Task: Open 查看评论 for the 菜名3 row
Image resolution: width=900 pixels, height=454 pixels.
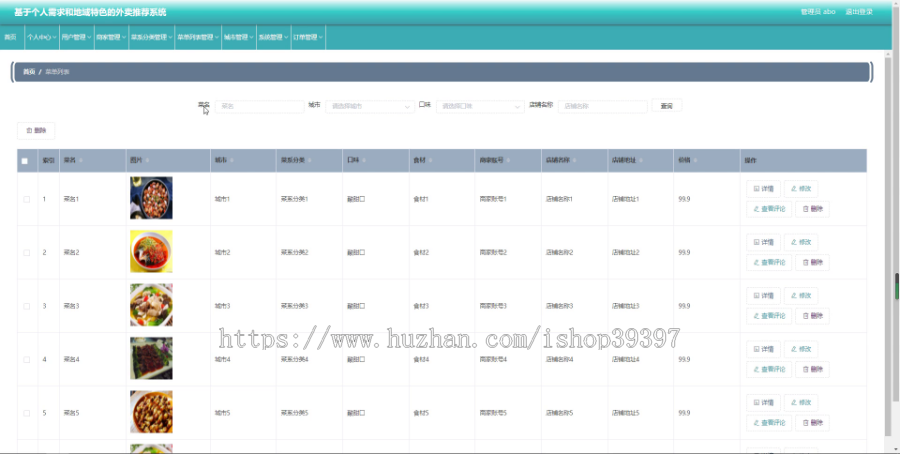Action: pos(769,316)
